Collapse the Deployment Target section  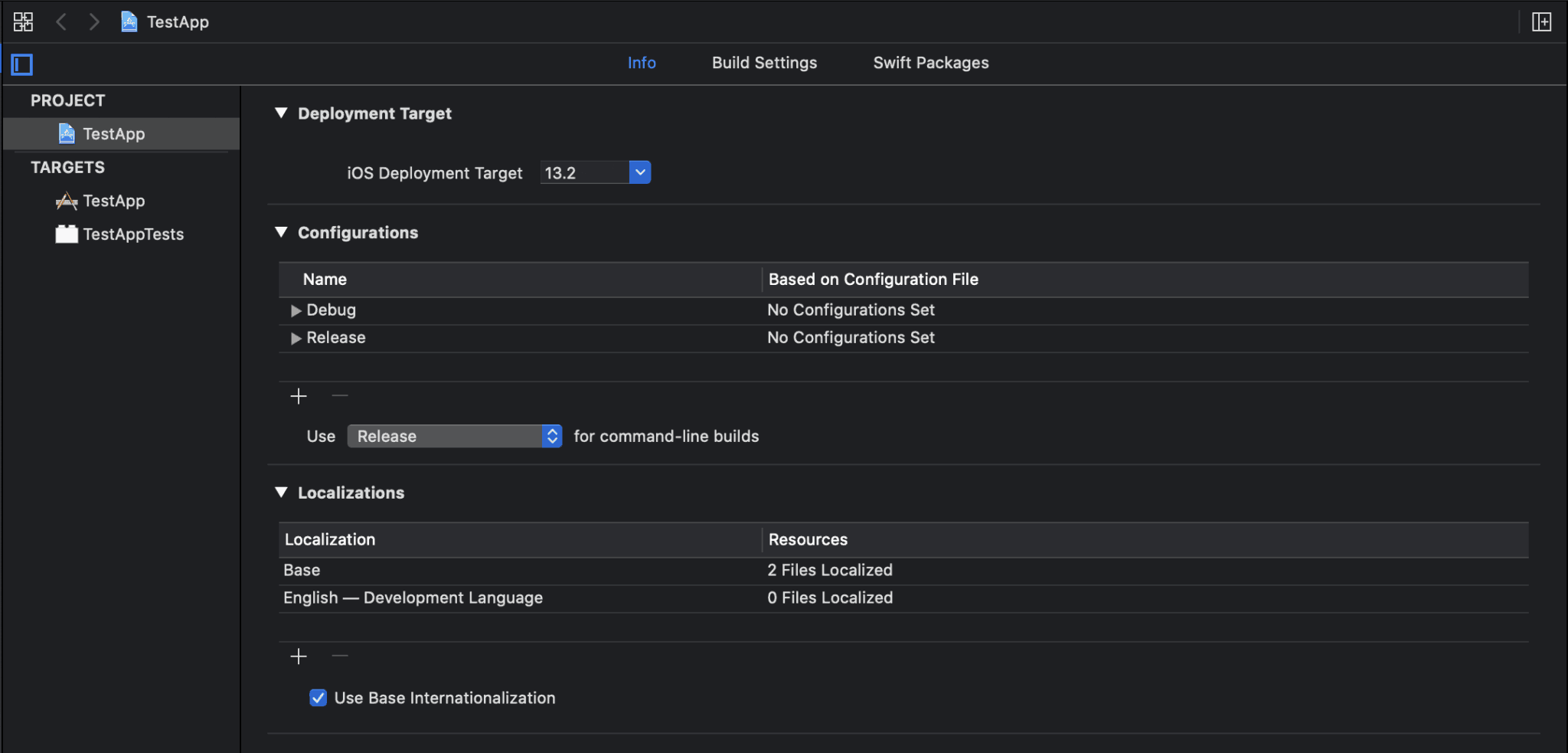click(281, 113)
